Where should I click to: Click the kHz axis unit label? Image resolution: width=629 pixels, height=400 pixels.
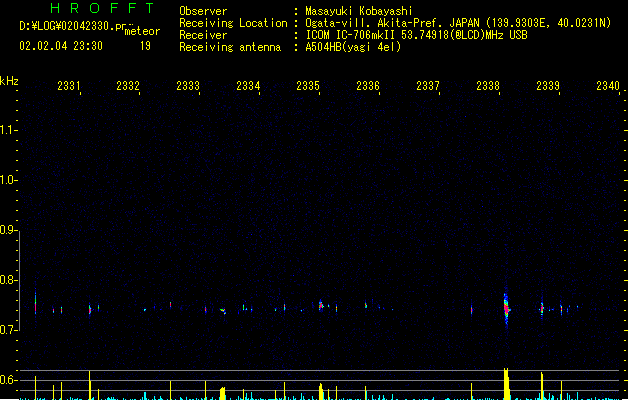point(9,81)
